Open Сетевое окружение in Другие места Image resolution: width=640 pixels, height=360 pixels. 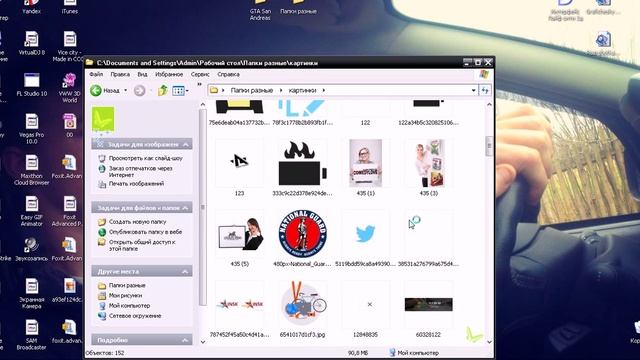click(135, 316)
